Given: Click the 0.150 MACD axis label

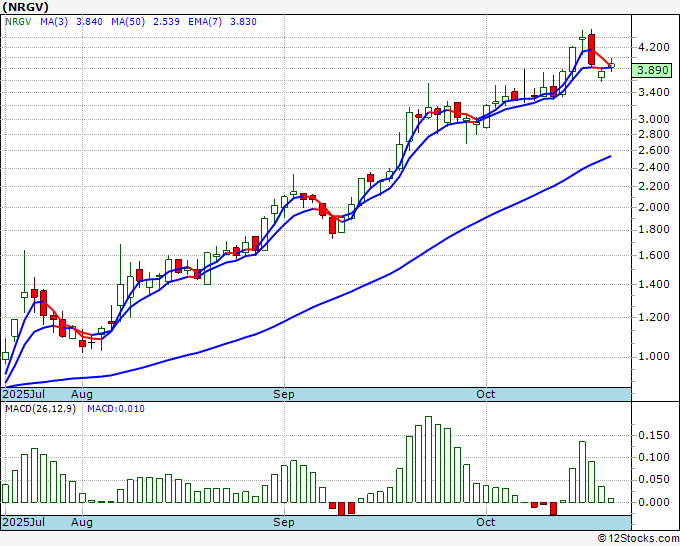Looking at the screenshot, I should pos(654,435).
